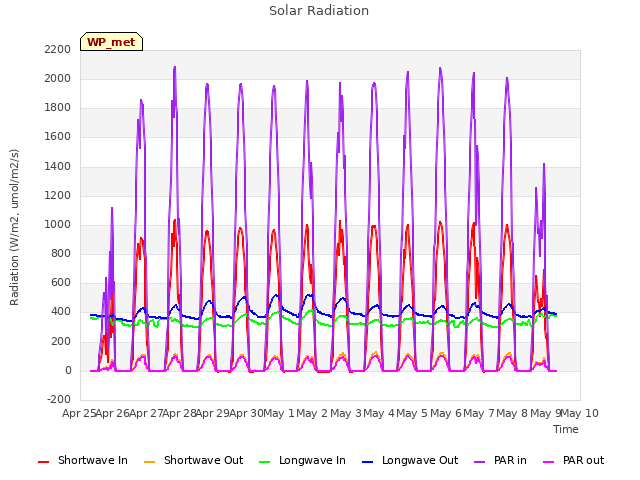The width and height of the screenshot is (640, 480).
Task: Click the 1400 y-axis tick label
Action: [x=58, y=167]
